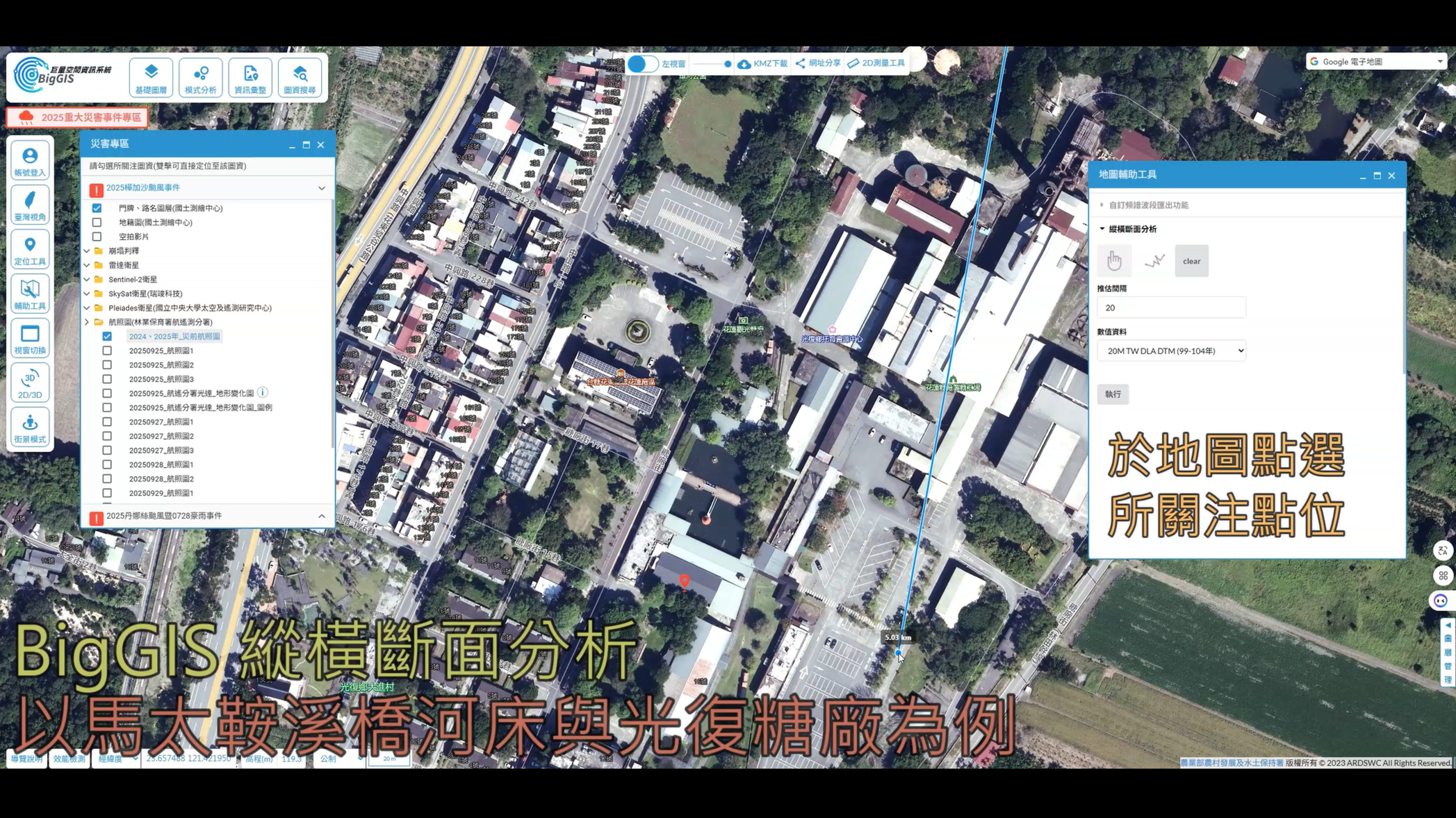Check the 地籍圖(國土測繪中心) layer
The height and width of the screenshot is (818, 1456).
click(x=97, y=222)
